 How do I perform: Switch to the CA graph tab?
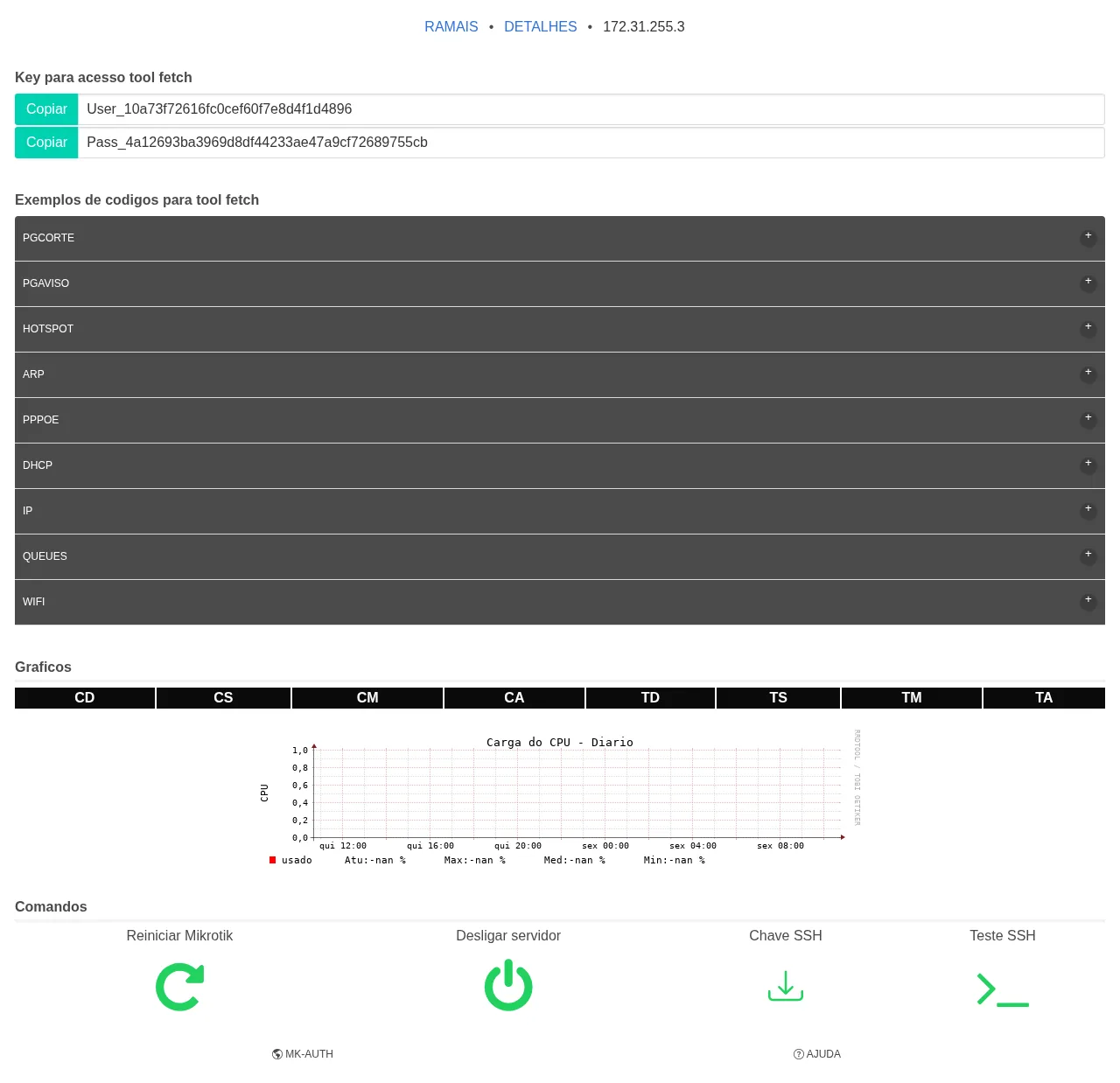(x=514, y=698)
